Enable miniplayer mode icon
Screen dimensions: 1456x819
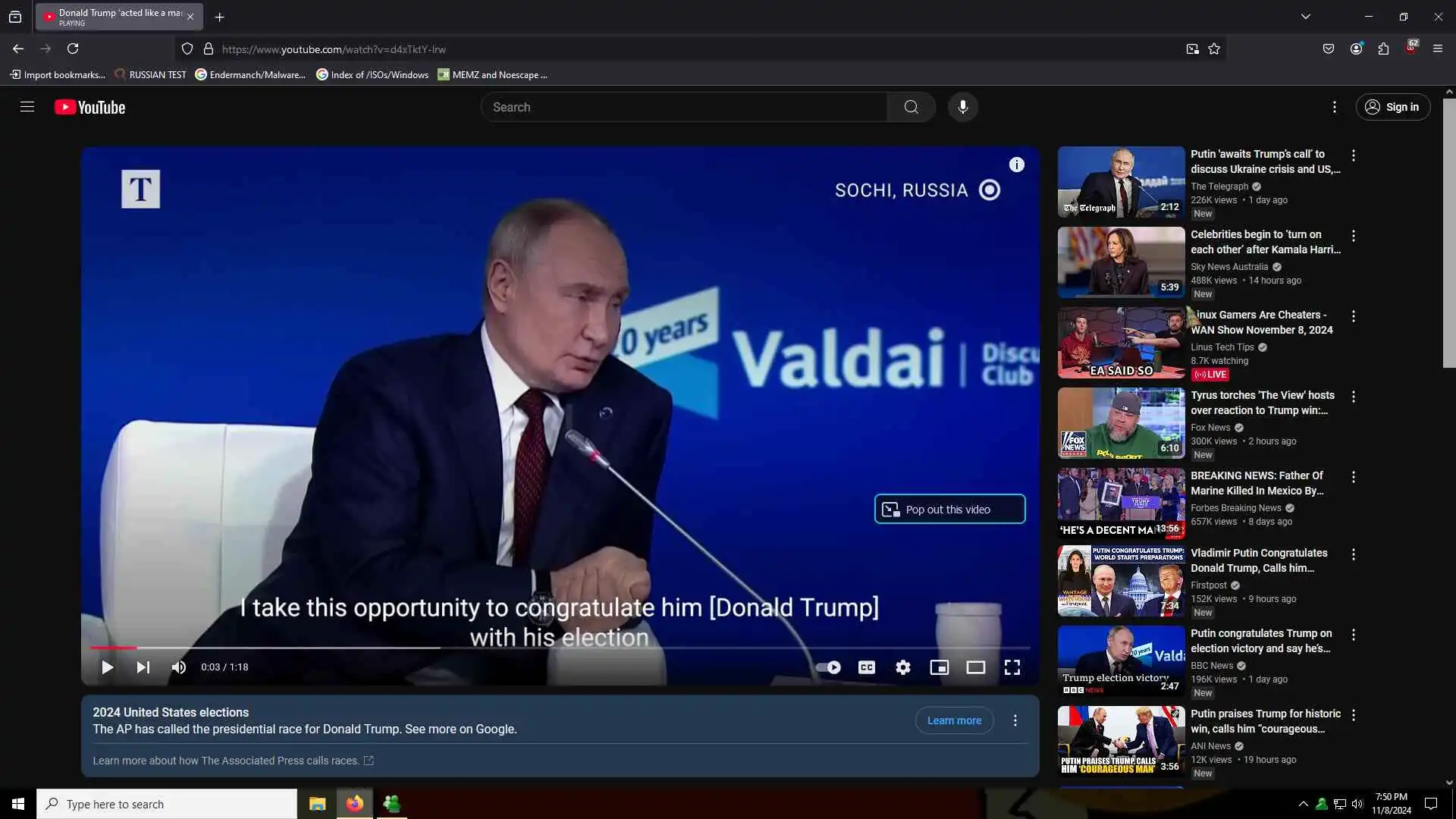(x=939, y=667)
